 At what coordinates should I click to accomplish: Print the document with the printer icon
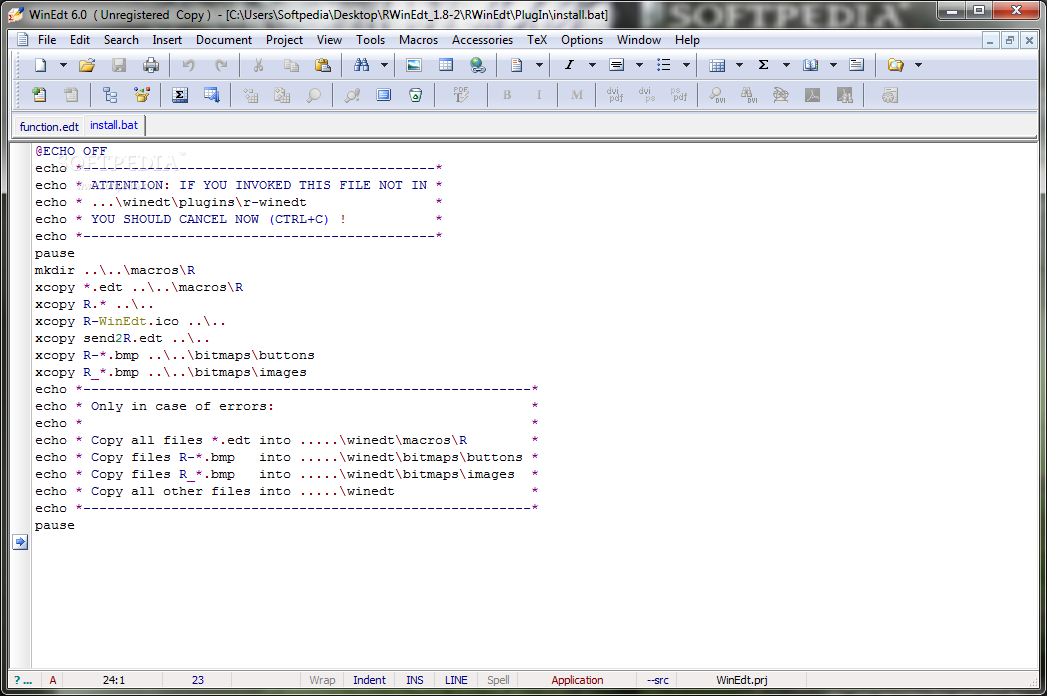click(x=151, y=65)
